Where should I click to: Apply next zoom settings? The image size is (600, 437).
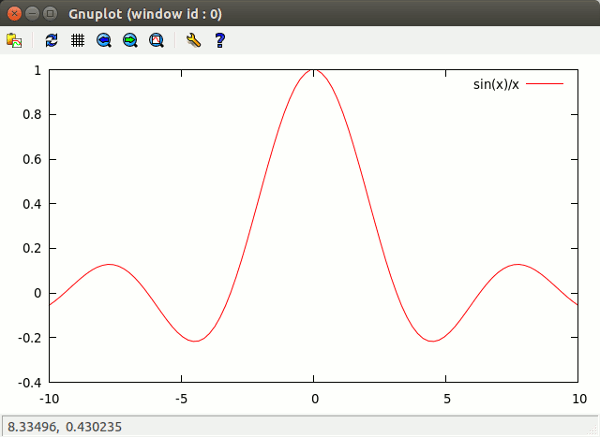pos(130,40)
